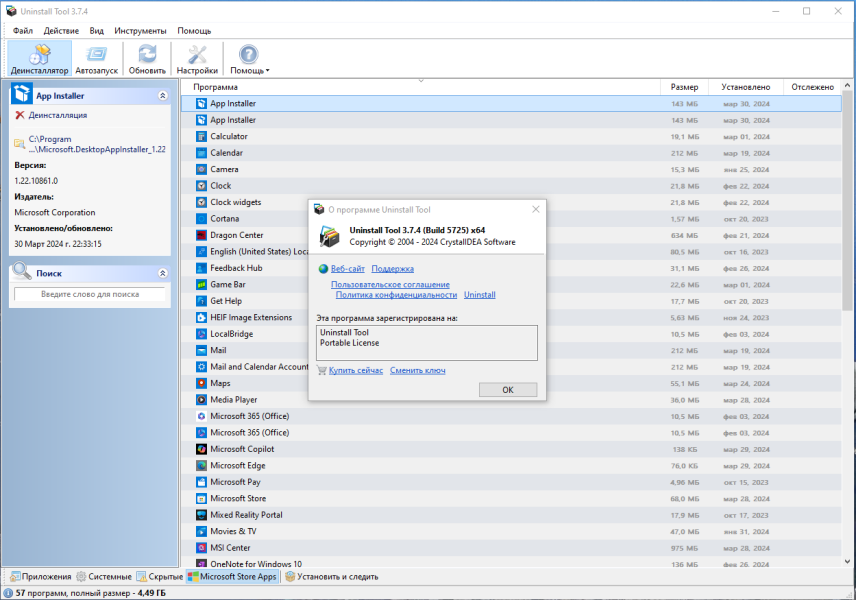Select the Game Bar icon
Viewport: 856px width, 600px height.
coord(201,284)
